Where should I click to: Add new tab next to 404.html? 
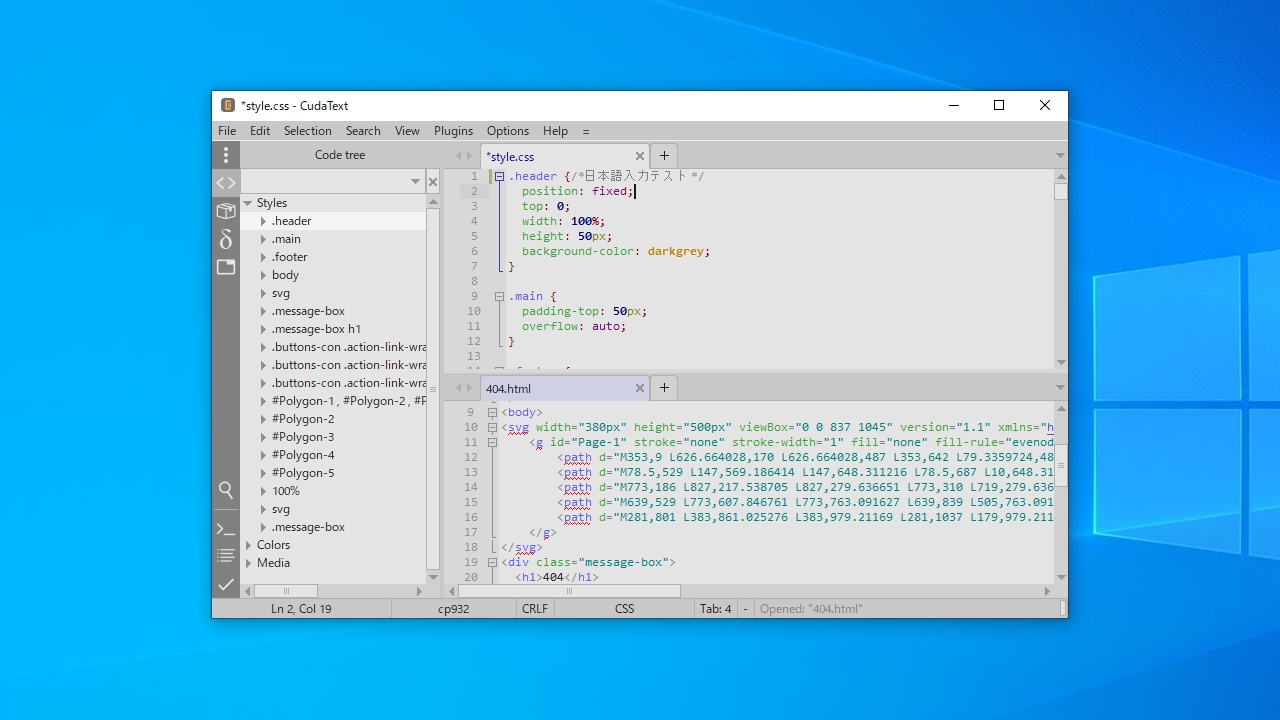click(x=664, y=388)
